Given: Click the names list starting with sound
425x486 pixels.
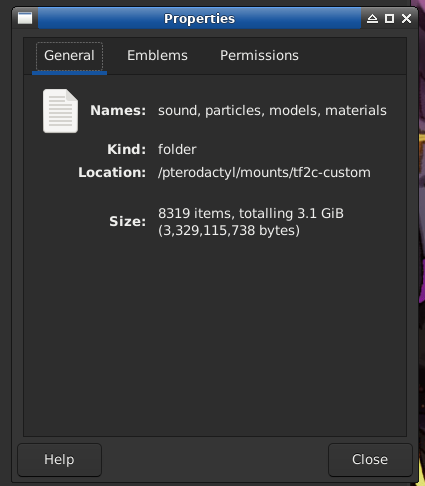Looking at the screenshot, I should [272, 111].
